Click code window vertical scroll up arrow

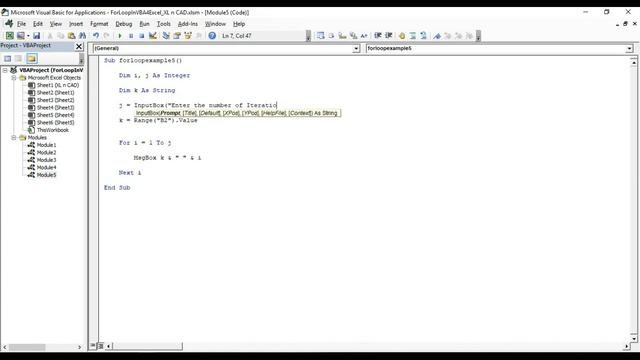coord(633,63)
